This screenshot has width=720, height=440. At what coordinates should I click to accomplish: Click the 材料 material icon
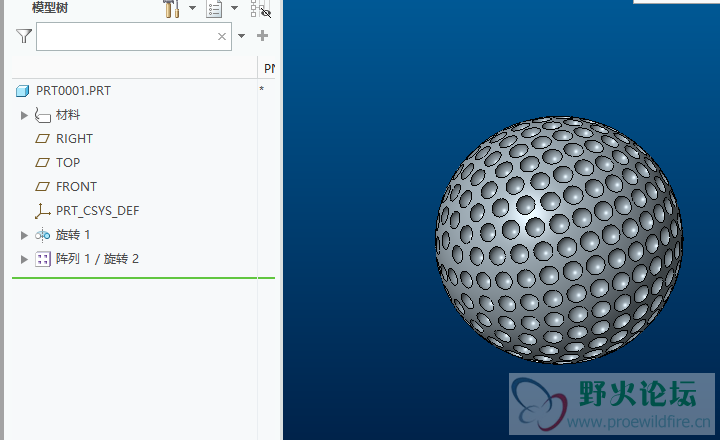[42, 115]
